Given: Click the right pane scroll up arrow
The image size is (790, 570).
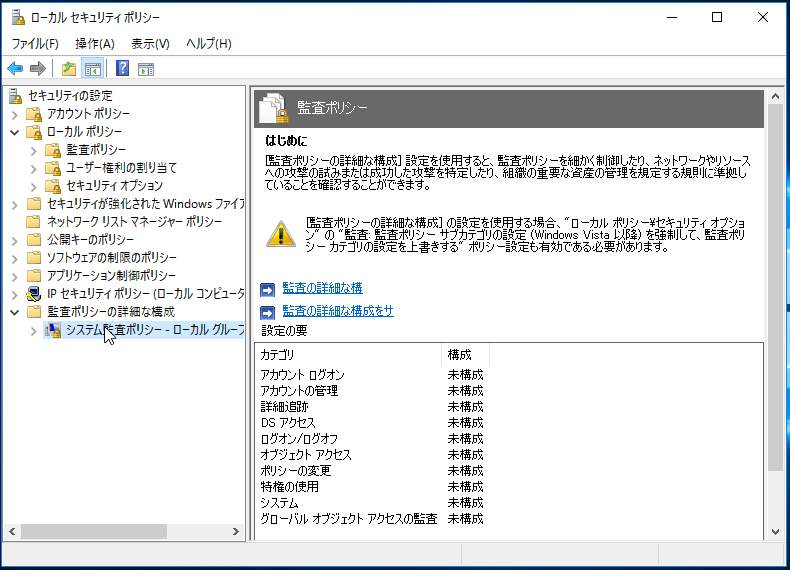Looking at the screenshot, I should [775, 96].
